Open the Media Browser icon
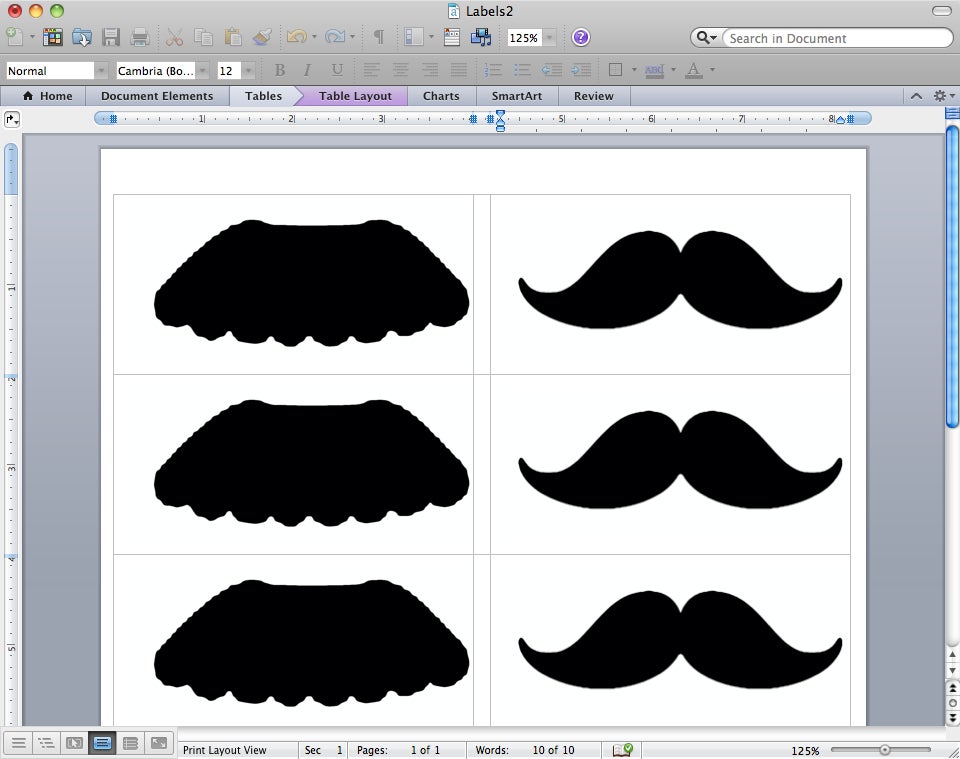 pos(480,37)
